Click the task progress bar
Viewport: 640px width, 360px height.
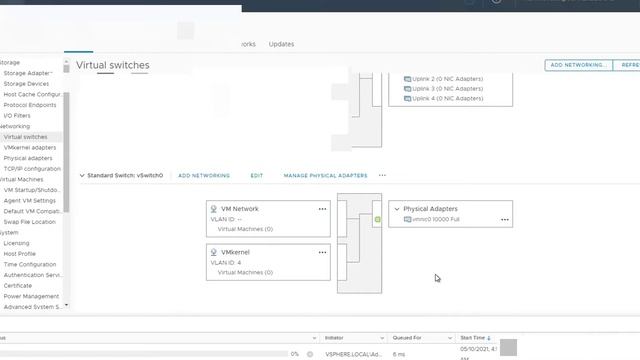tap(144, 354)
